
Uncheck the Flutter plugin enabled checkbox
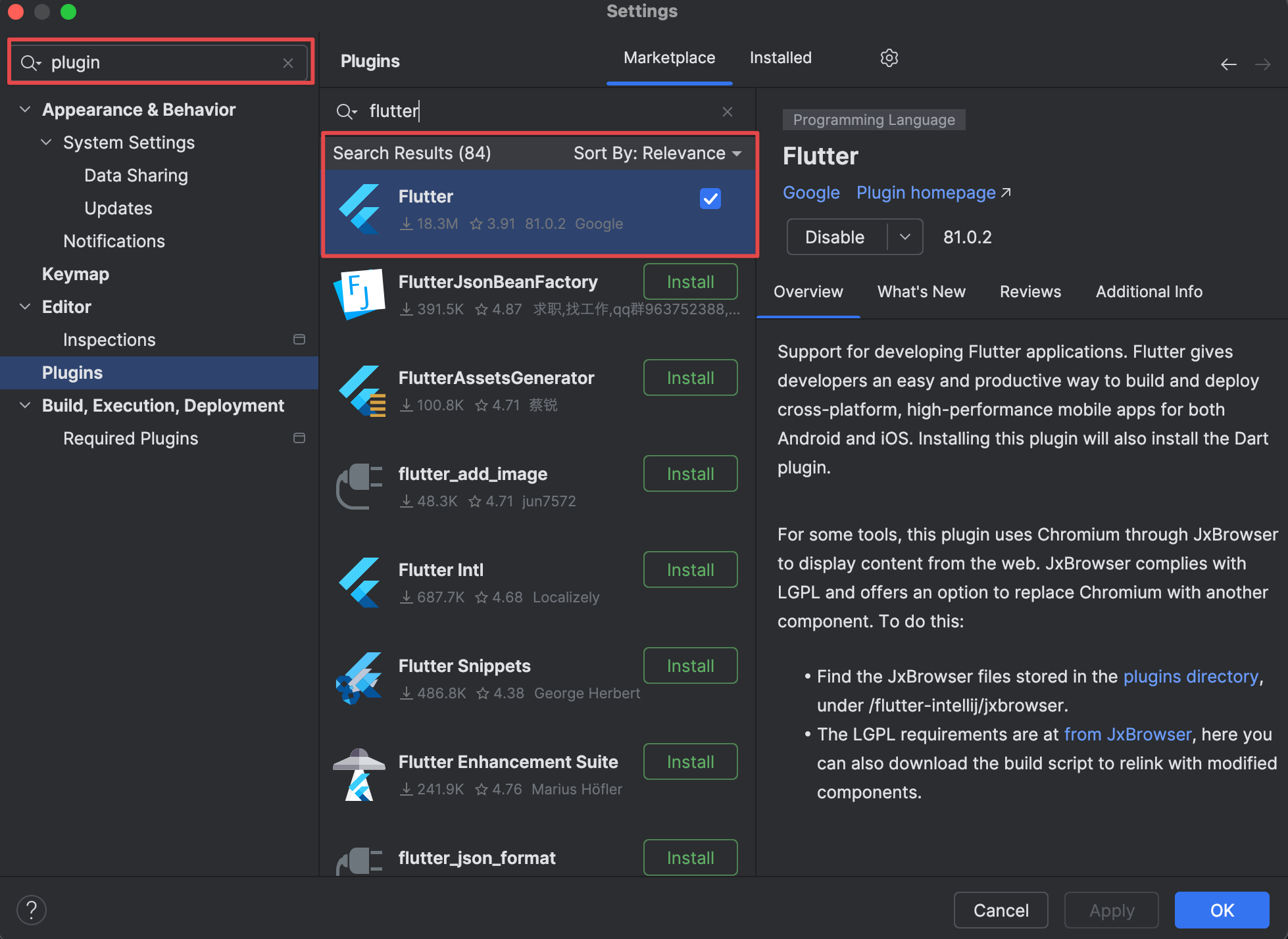710,199
